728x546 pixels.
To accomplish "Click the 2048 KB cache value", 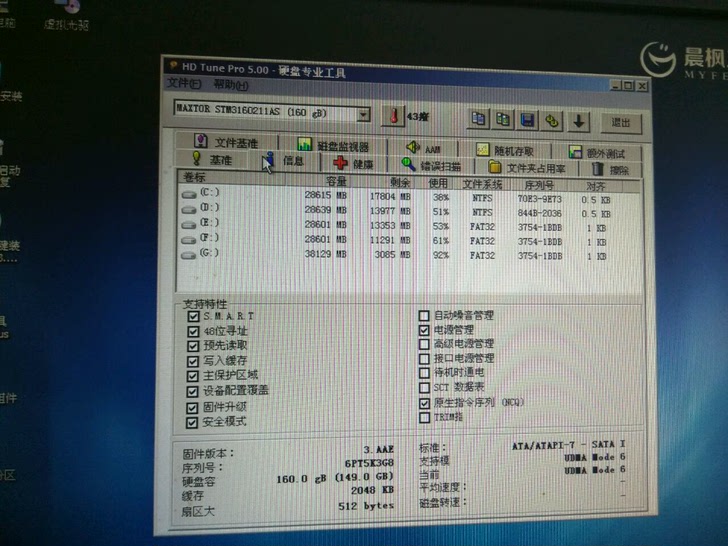I will (372, 490).
